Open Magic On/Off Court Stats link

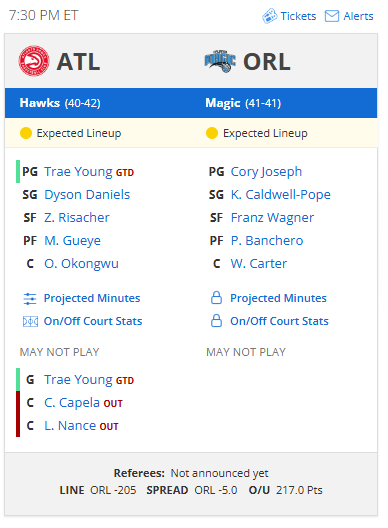click(x=279, y=321)
